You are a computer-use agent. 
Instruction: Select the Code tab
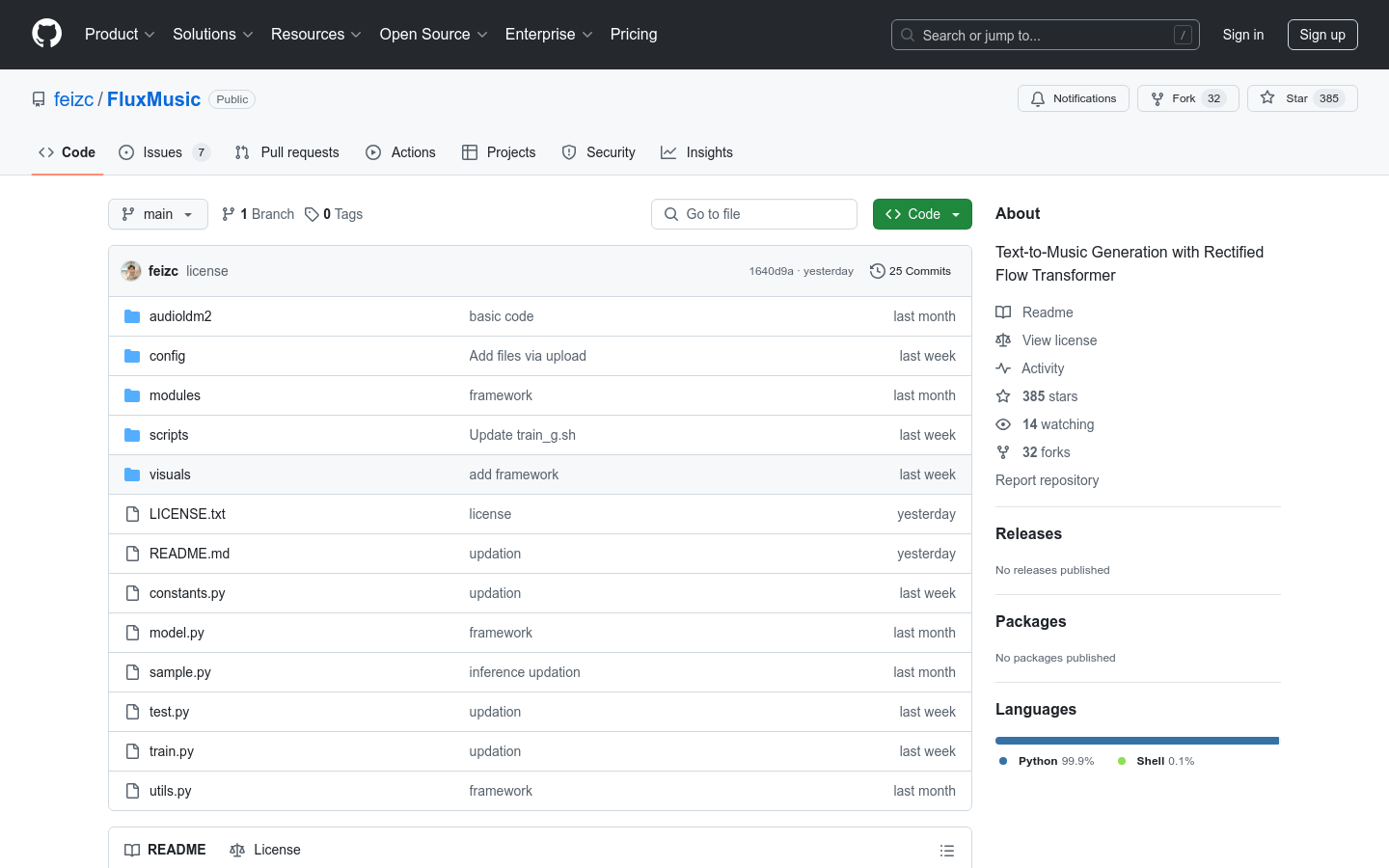coord(67,152)
